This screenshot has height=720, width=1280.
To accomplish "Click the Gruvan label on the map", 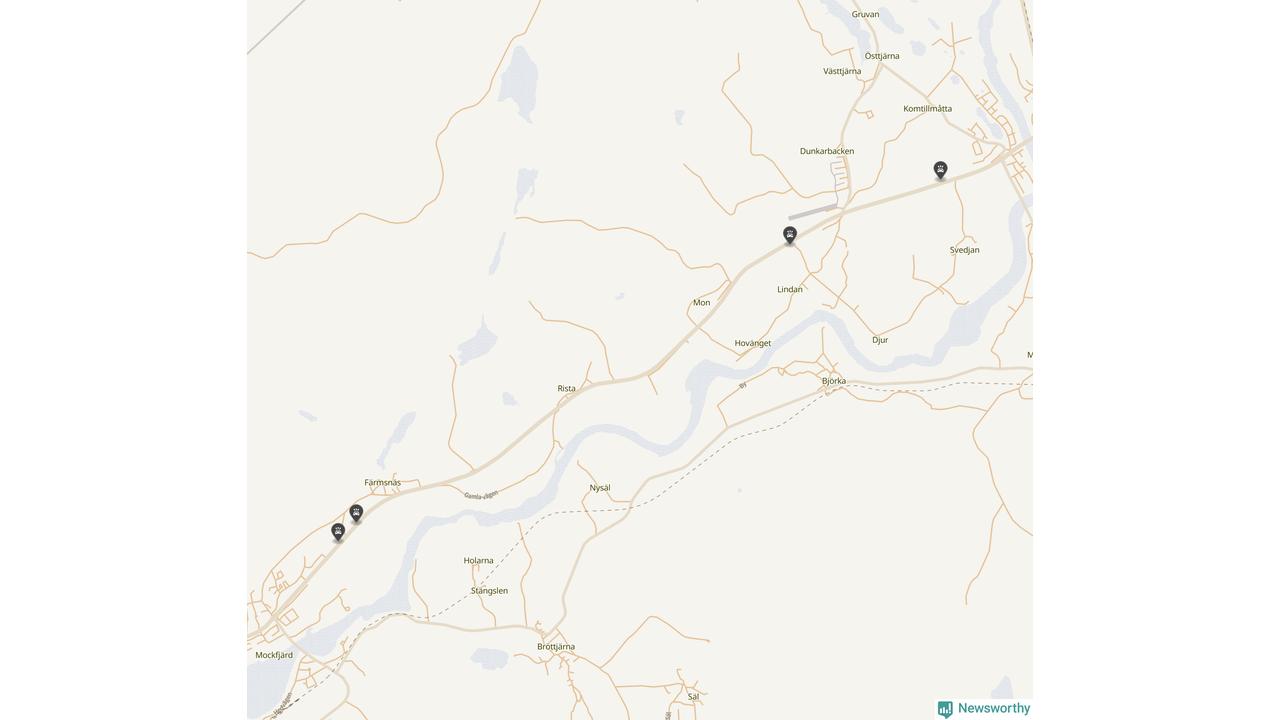I will click(866, 14).
